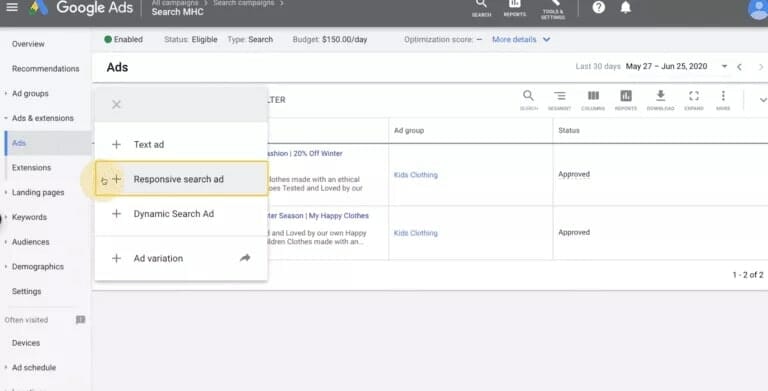Expand Ad groups in sidebar
Screen dimensions: 768x391
point(6,93)
